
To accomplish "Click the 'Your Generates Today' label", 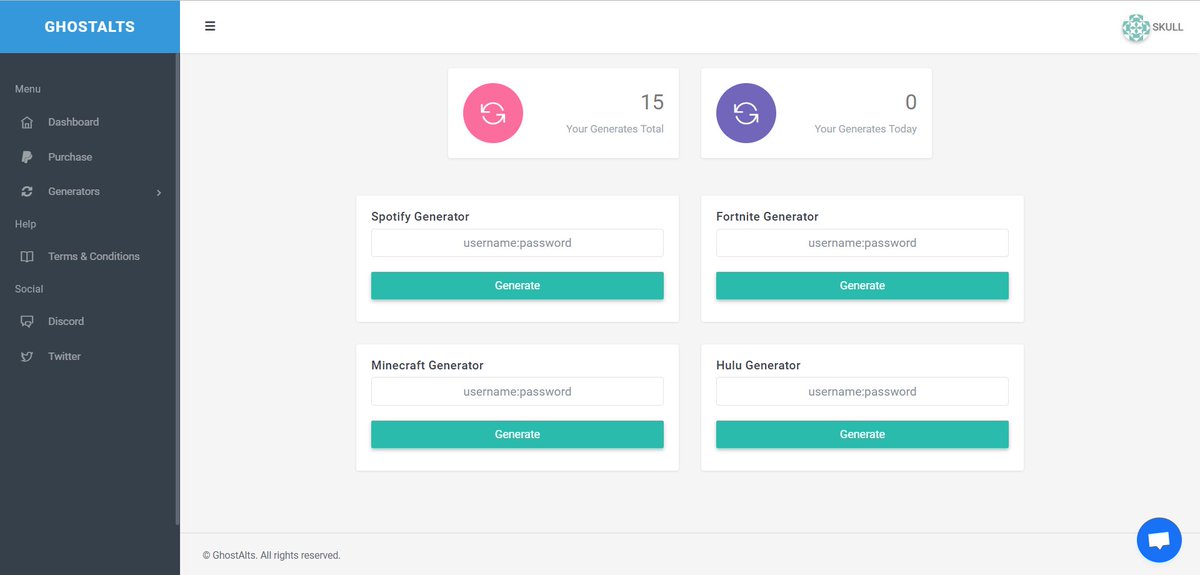I will pyautogui.click(x=866, y=129).
